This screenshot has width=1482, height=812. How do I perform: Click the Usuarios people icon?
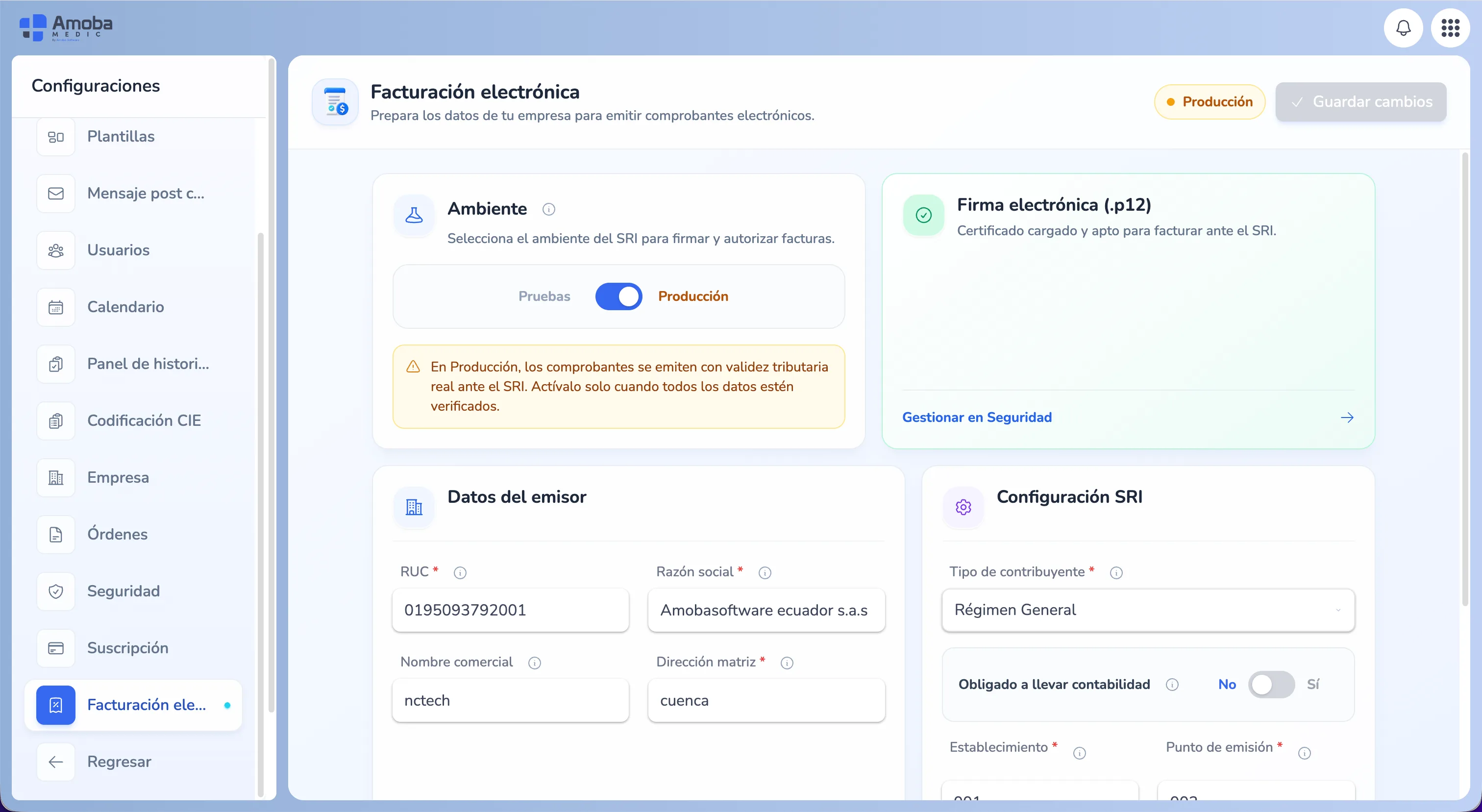(x=56, y=250)
